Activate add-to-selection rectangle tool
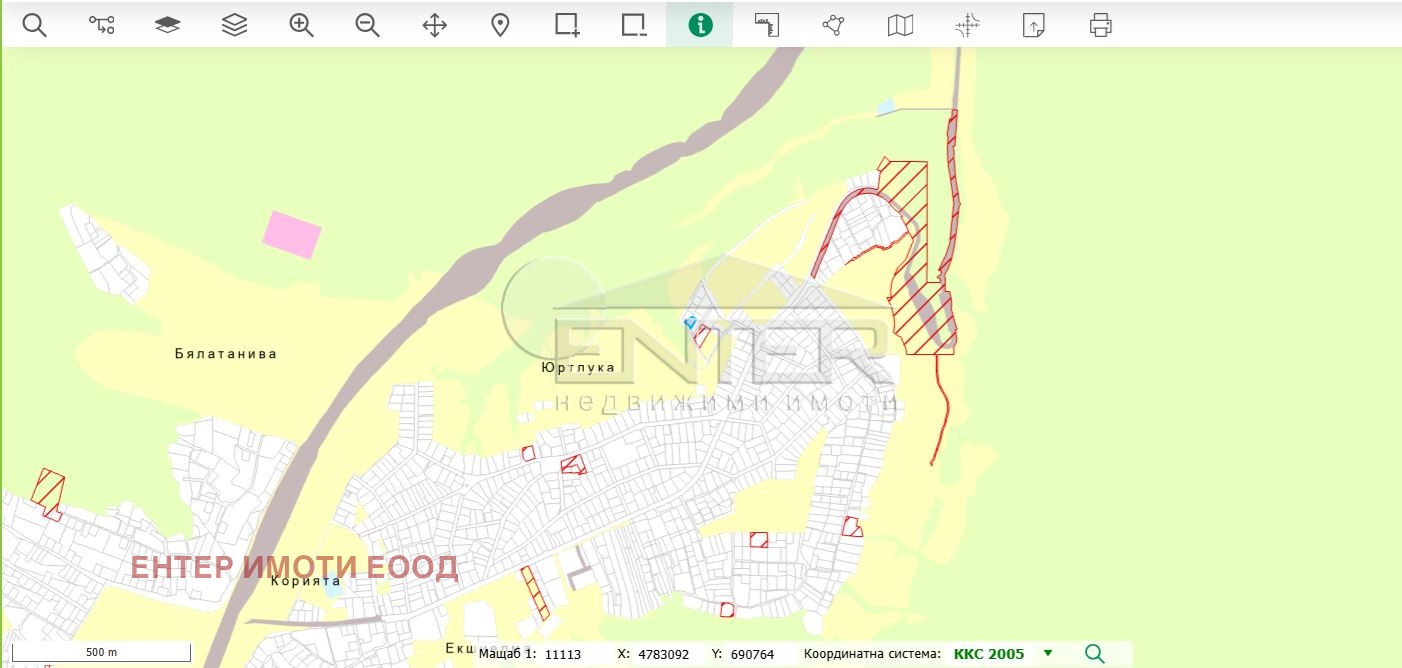Screen dimensions: 1402x668 (x=568, y=25)
